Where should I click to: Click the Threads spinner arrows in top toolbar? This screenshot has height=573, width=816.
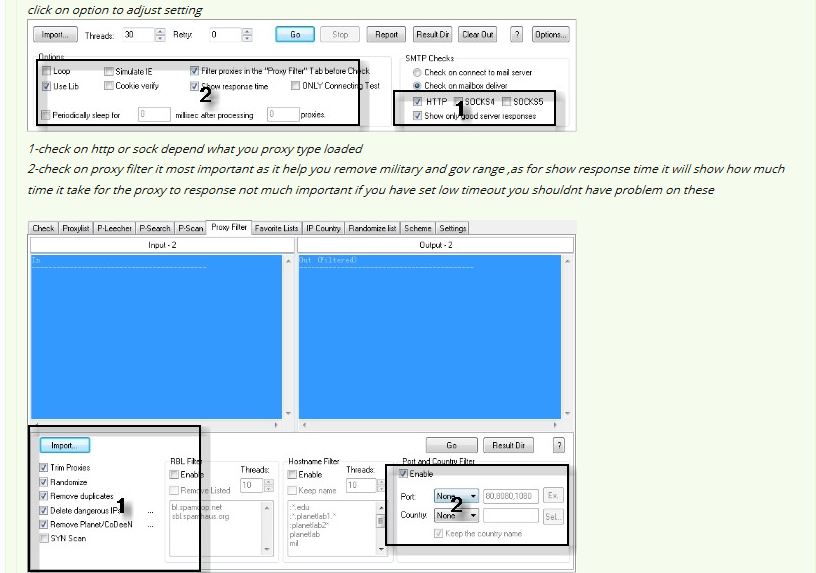tap(160, 34)
